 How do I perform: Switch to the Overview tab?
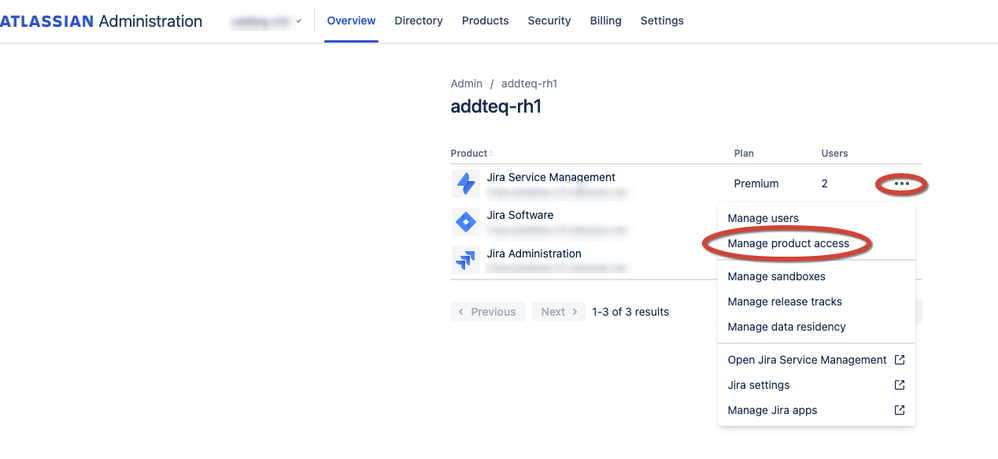click(x=351, y=21)
